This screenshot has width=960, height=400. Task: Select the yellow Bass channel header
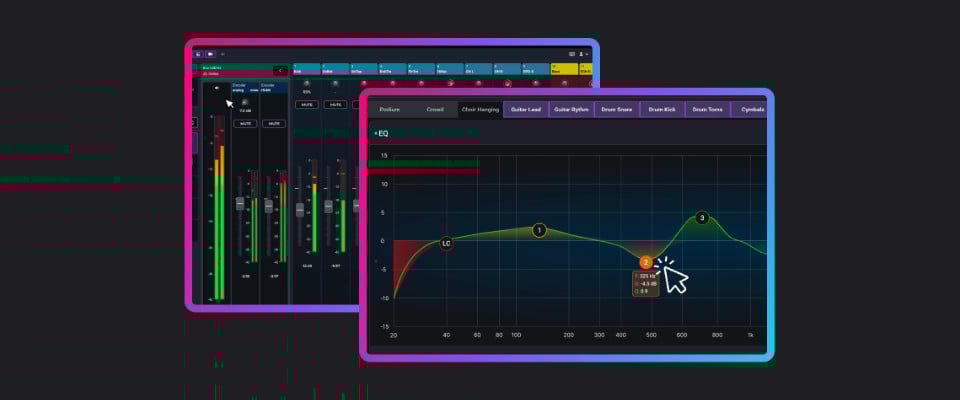[x=564, y=69]
